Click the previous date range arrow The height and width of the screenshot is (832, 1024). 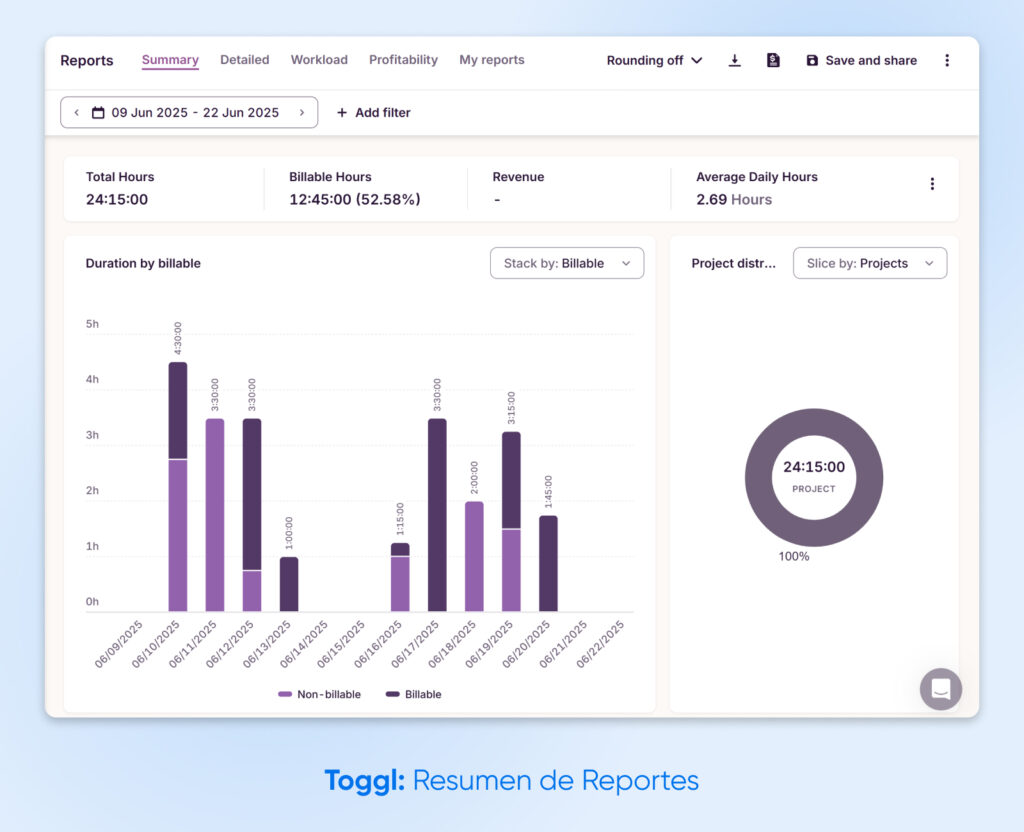tap(76, 112)
